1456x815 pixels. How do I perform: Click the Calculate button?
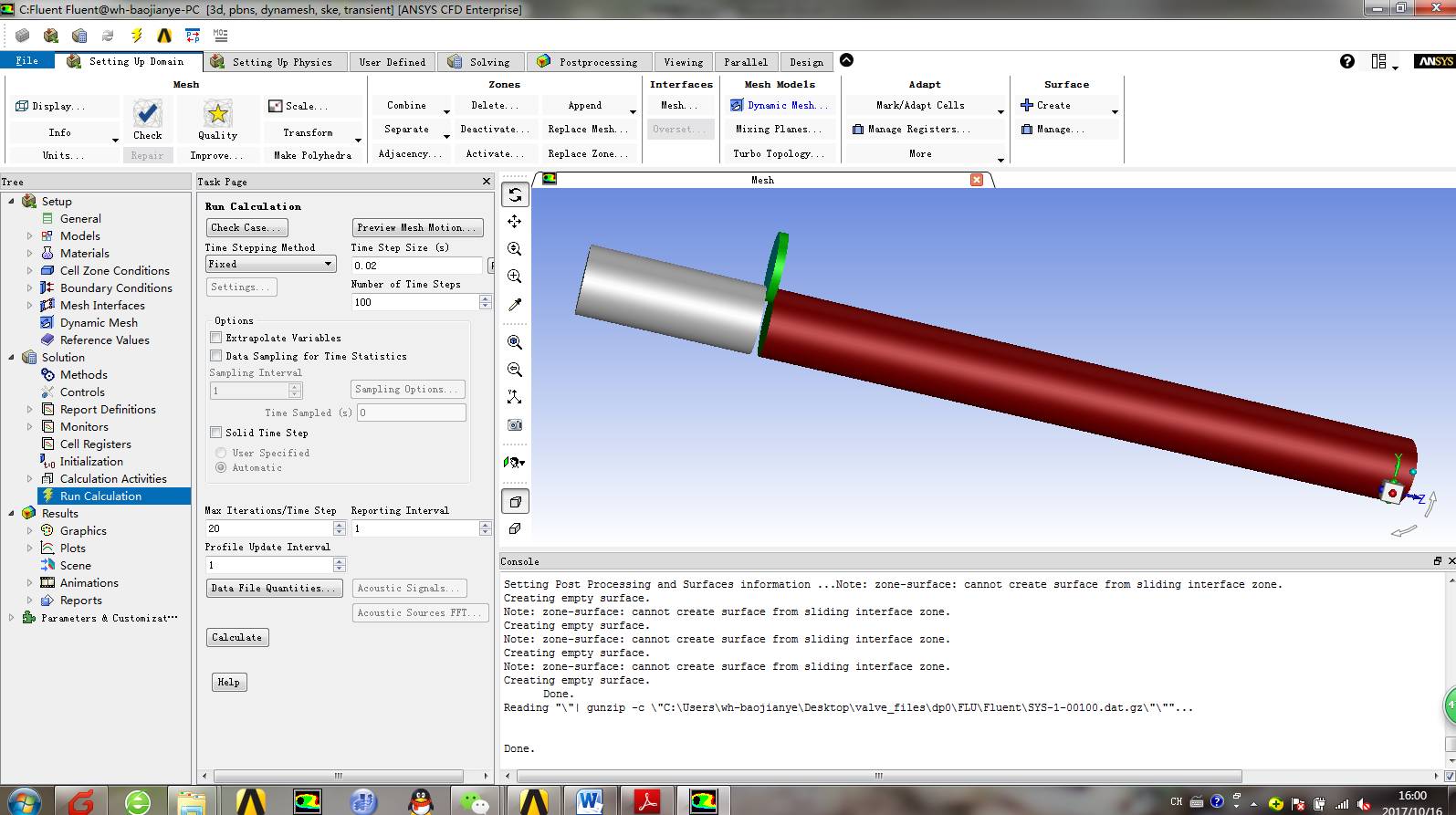click(x=237, y=637)
